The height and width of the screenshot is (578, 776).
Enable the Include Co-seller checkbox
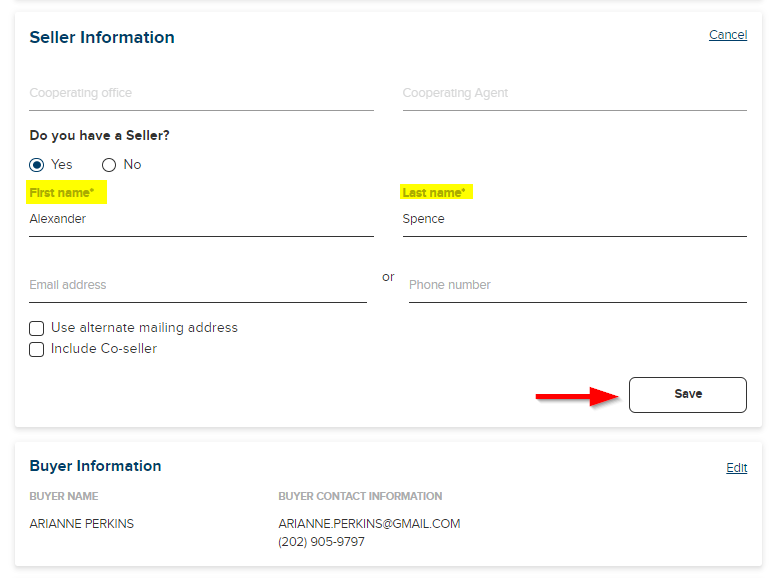pyautogui.click(x=37, y=349)
